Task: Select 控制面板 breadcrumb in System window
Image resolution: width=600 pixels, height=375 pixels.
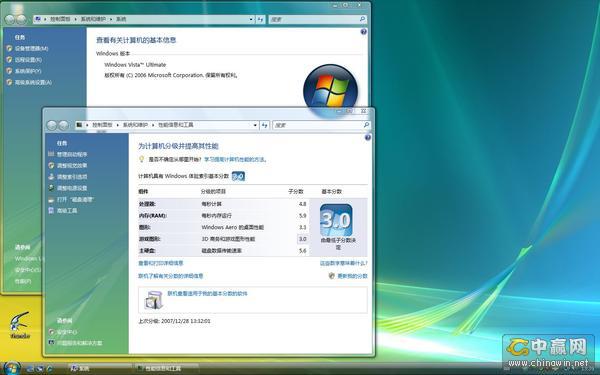Action: (60, 19)
